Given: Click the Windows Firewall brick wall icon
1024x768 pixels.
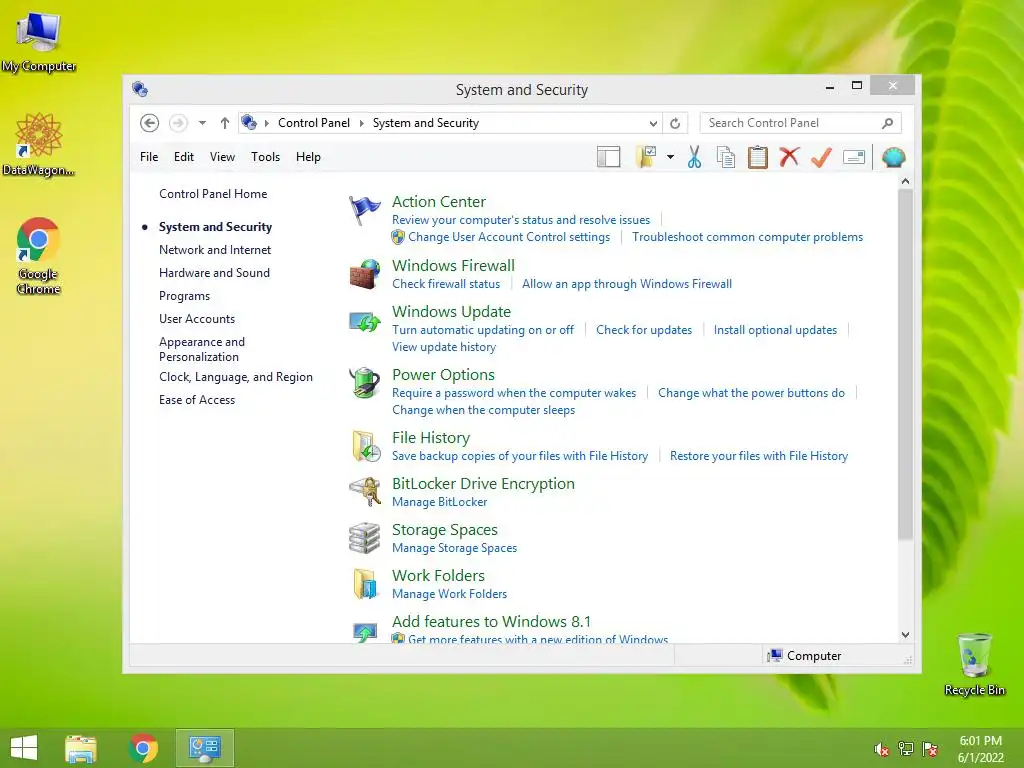Looking at the screenshot, I should pos(364,274).
